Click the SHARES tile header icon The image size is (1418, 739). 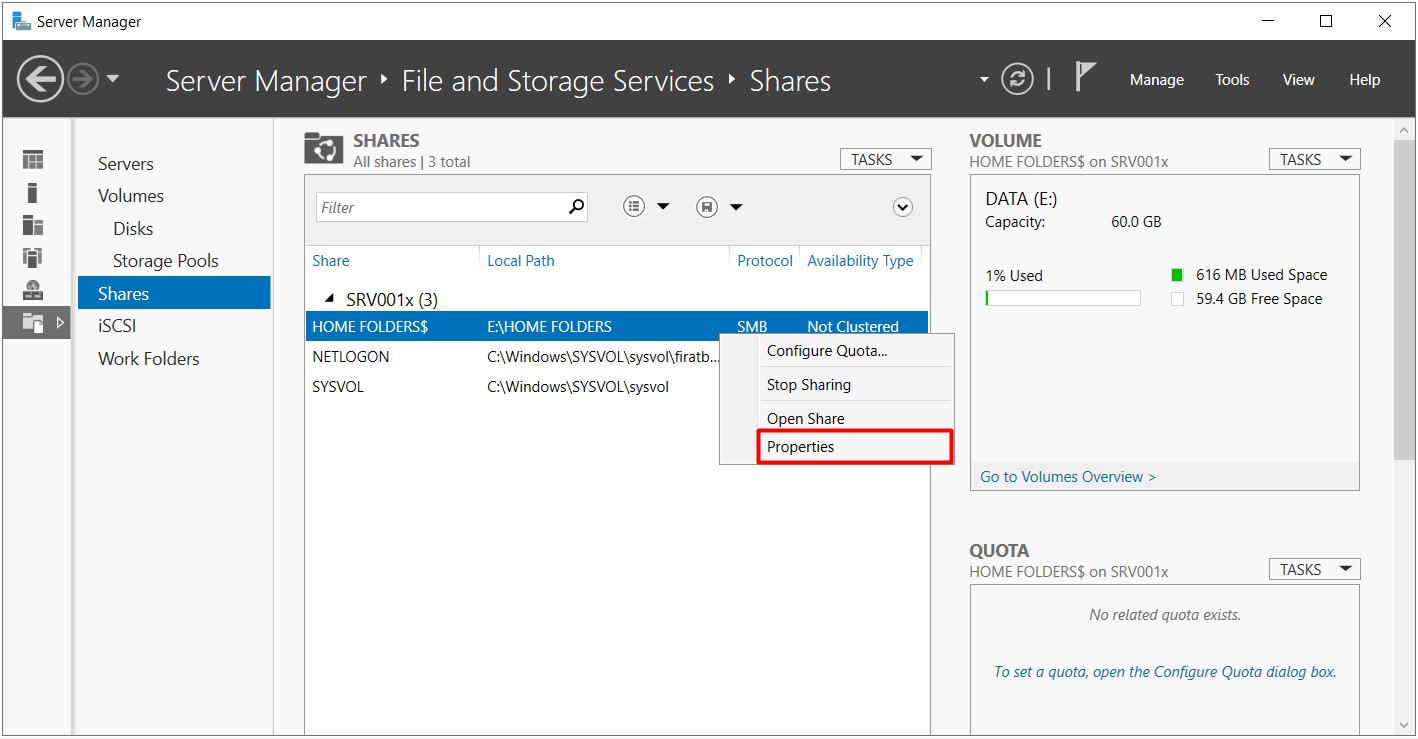(323, 148)
